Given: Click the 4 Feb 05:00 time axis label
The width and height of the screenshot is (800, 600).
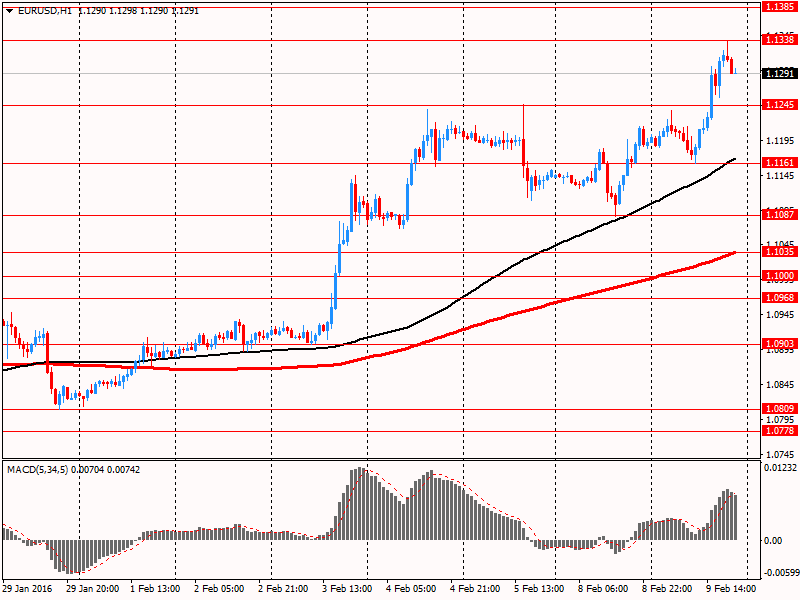Looking at the screenshot, I should 411,588.
